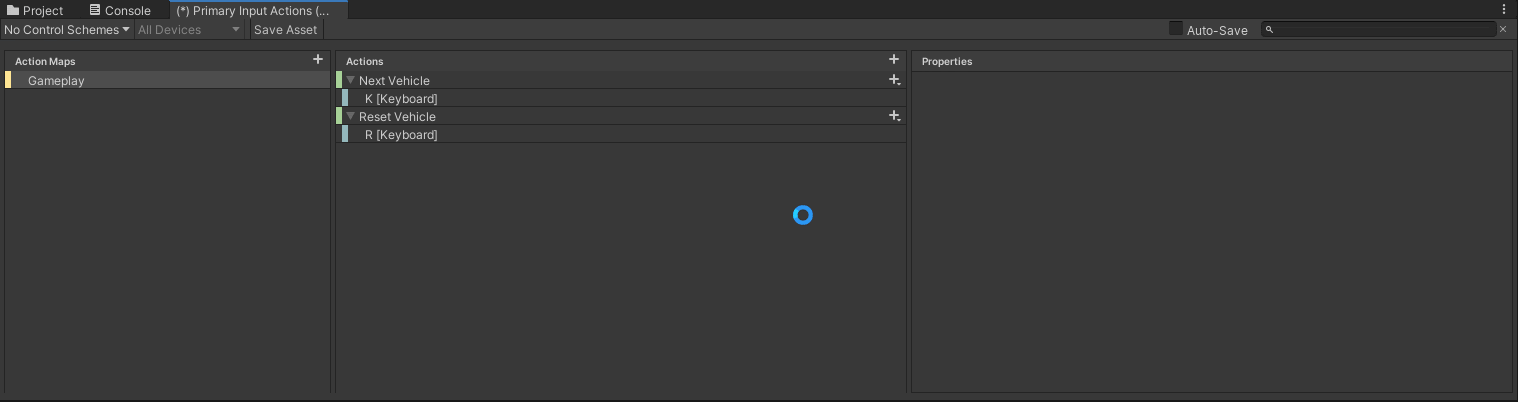This screenshot has height=402, width=1518.
Task: Clear the search field with X icon
Action: [x=1502, y=30]
